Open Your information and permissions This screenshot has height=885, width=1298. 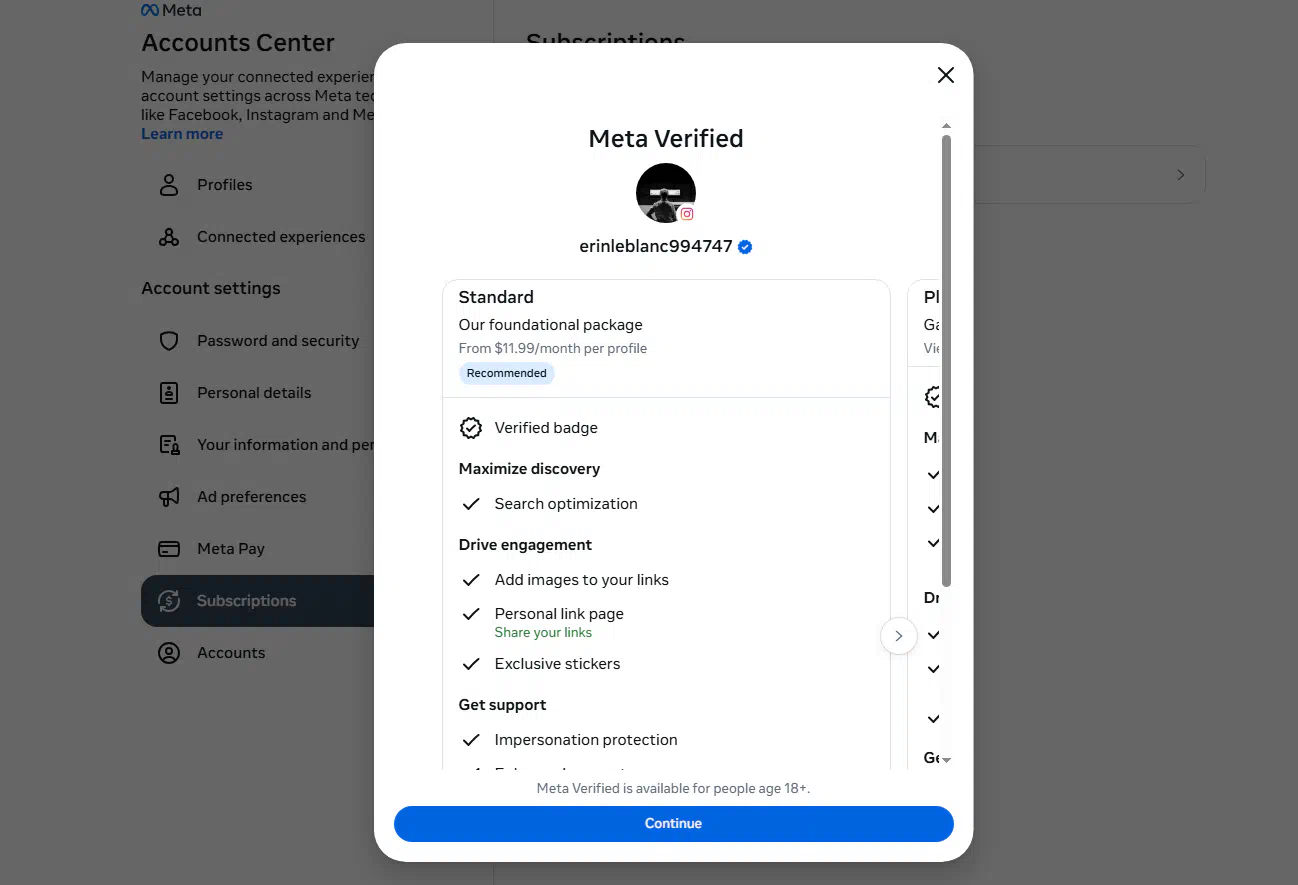[258, 445]
